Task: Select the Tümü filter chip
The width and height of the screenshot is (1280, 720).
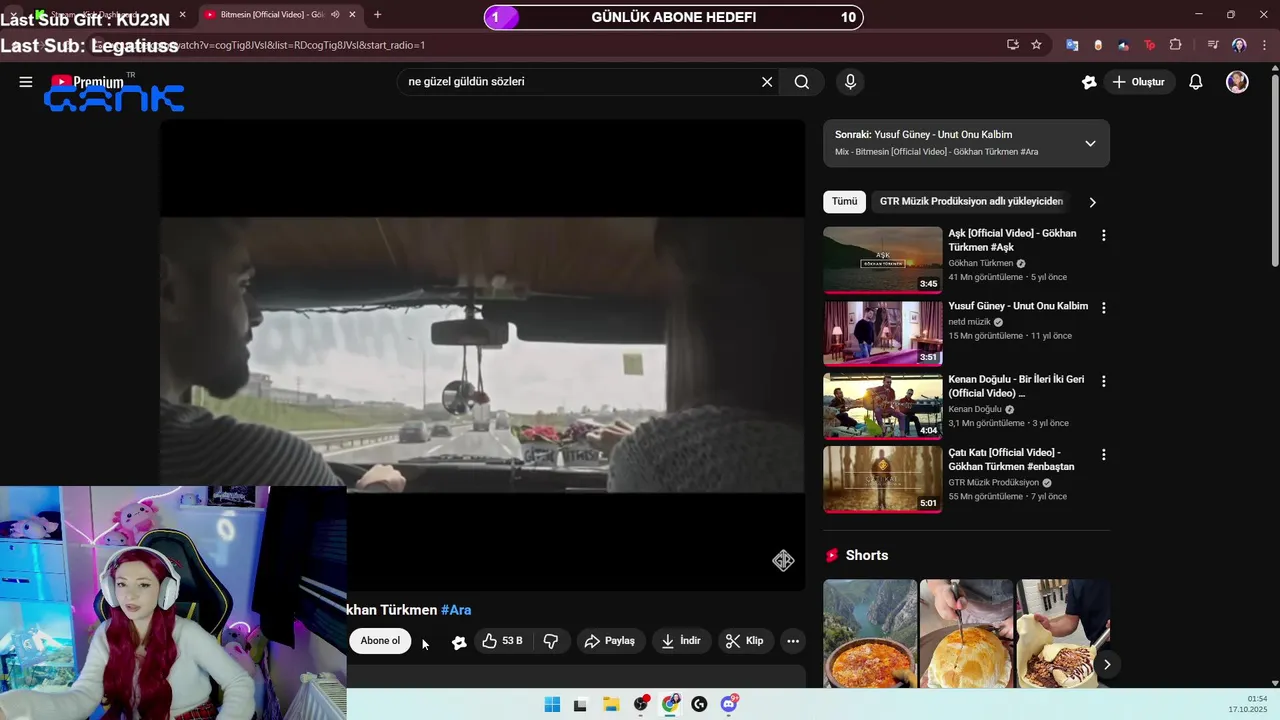Action: (x=844, y=201)
